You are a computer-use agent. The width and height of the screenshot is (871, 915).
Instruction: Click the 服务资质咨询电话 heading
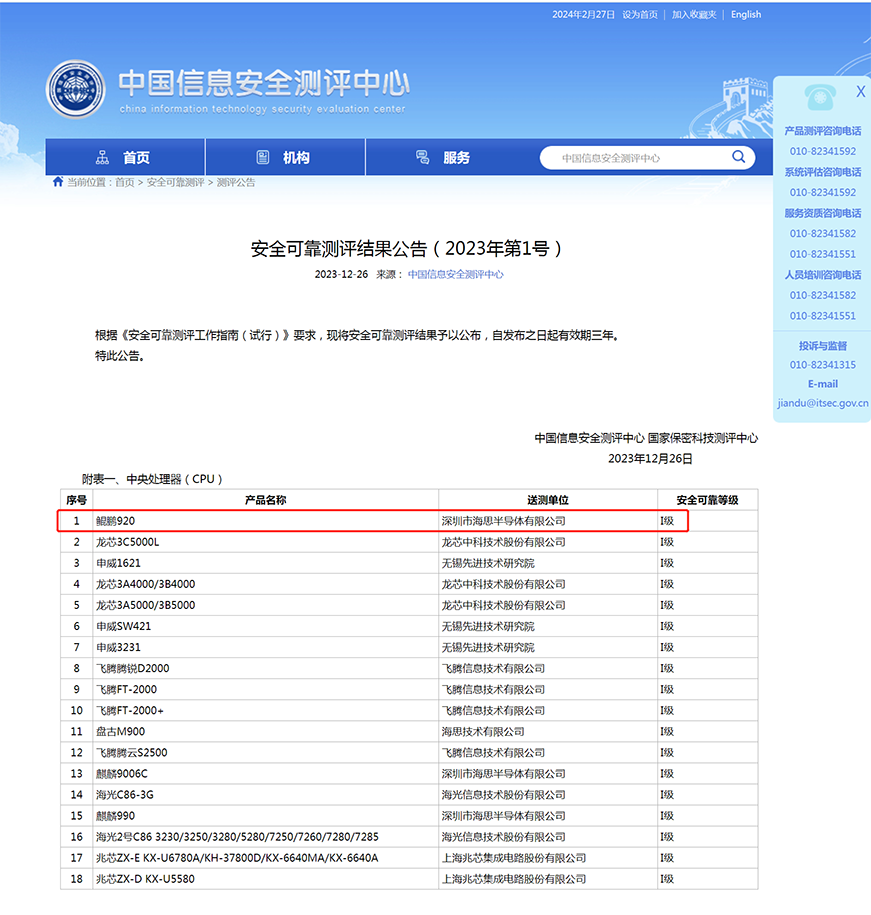coord(823,213)
